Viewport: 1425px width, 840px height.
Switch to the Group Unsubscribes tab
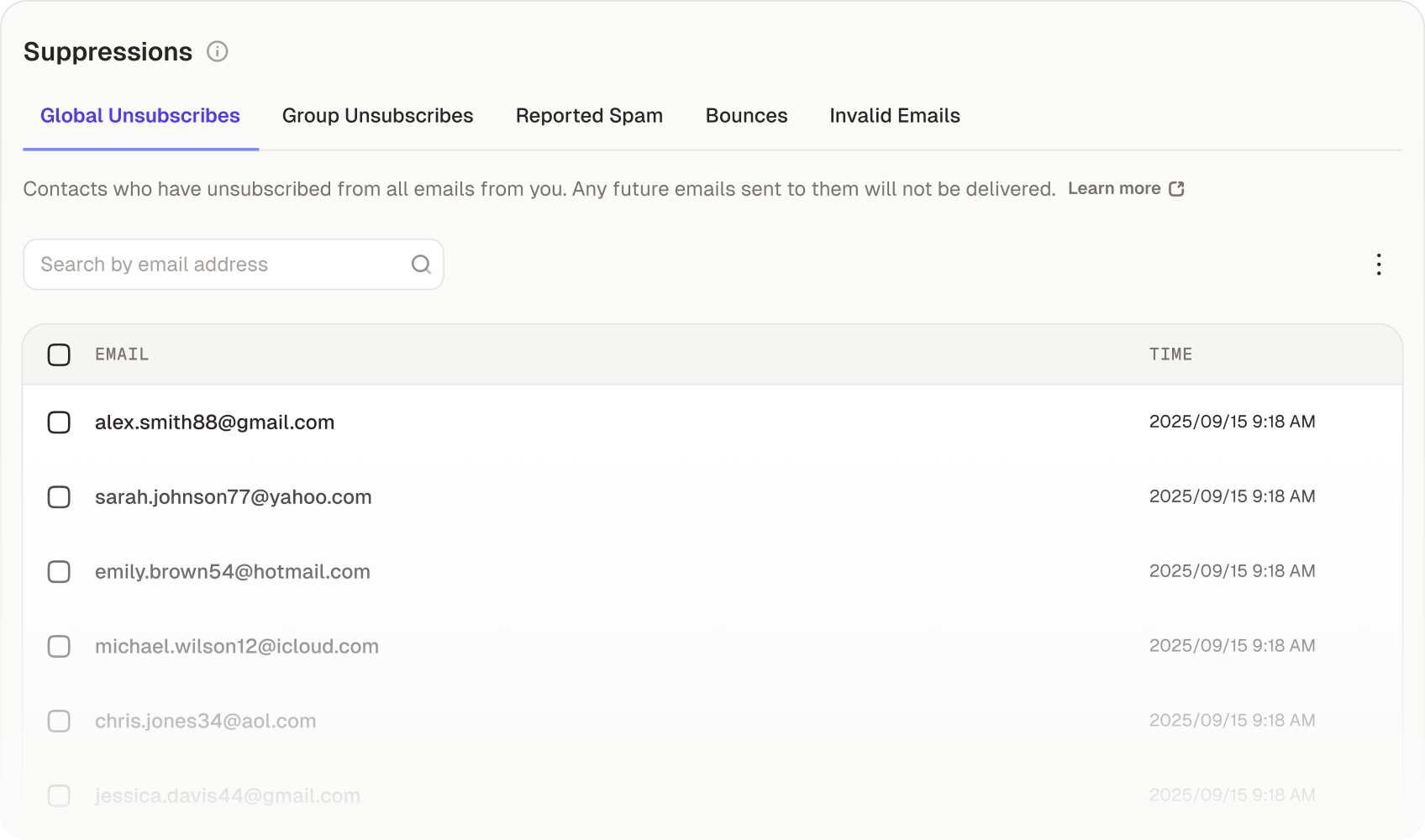click(378, 116)
